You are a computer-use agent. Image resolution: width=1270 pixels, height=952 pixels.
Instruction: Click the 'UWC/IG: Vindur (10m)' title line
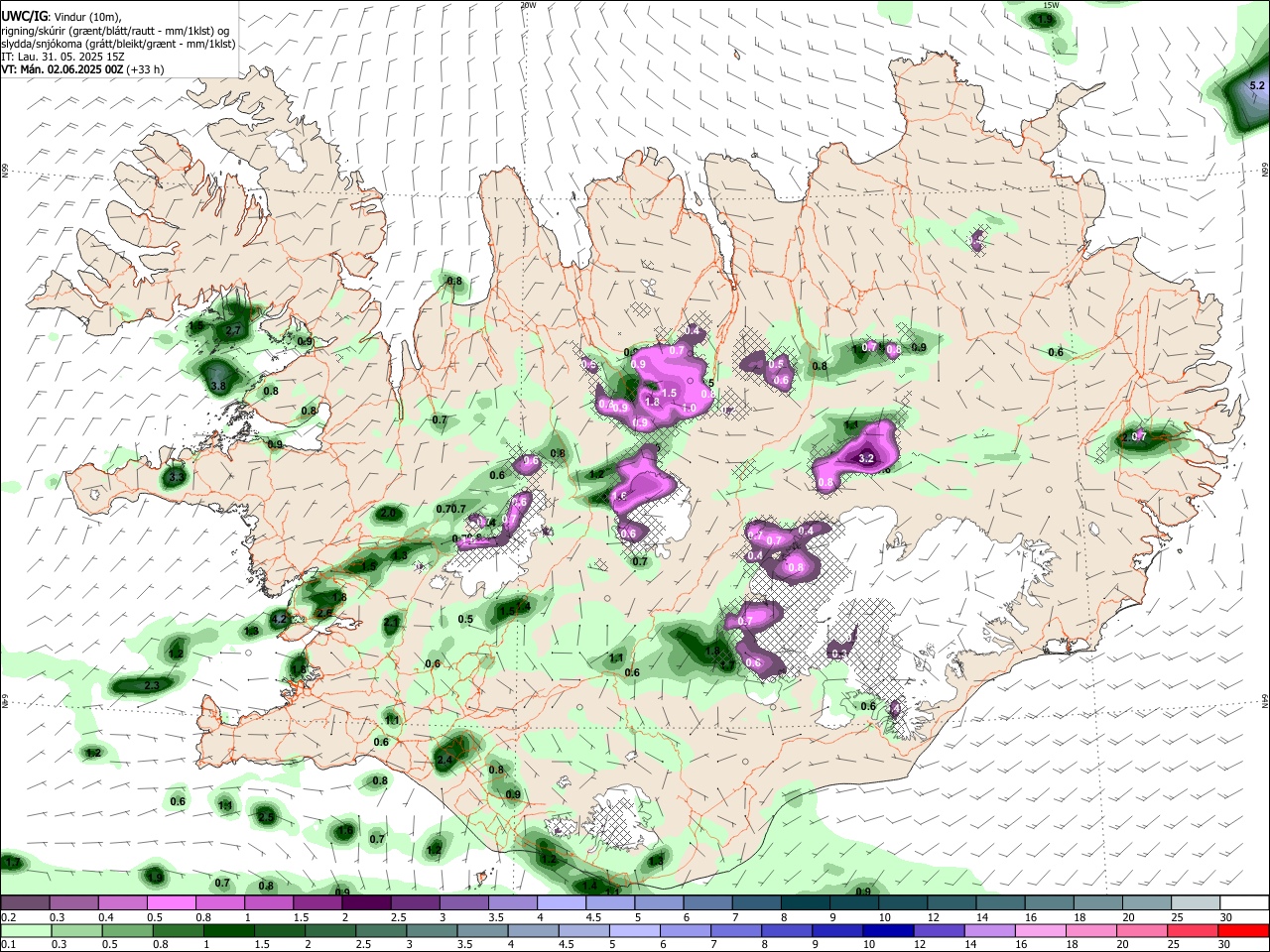tap(62, 16)
